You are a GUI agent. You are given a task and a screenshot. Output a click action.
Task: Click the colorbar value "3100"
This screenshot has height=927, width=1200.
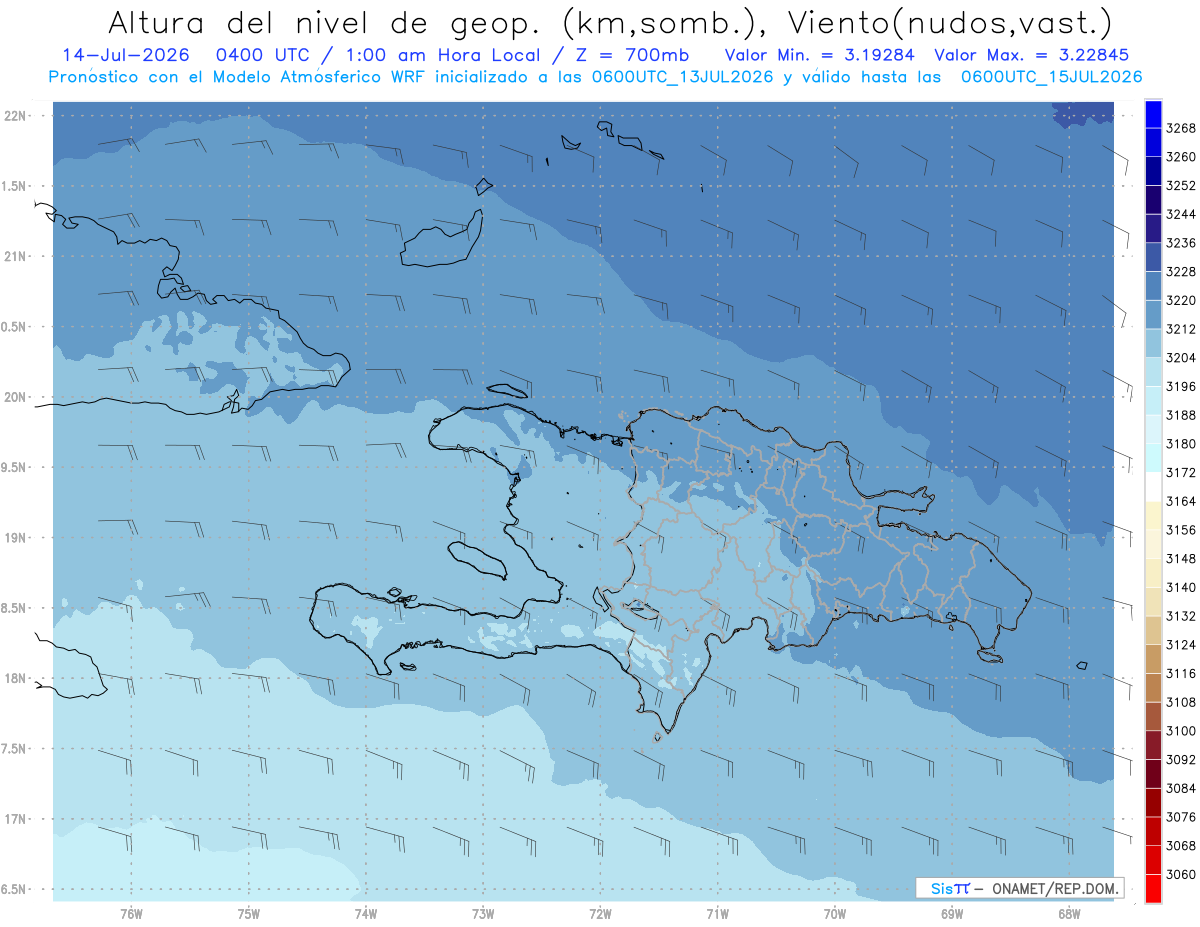[x=1181, y=731]
